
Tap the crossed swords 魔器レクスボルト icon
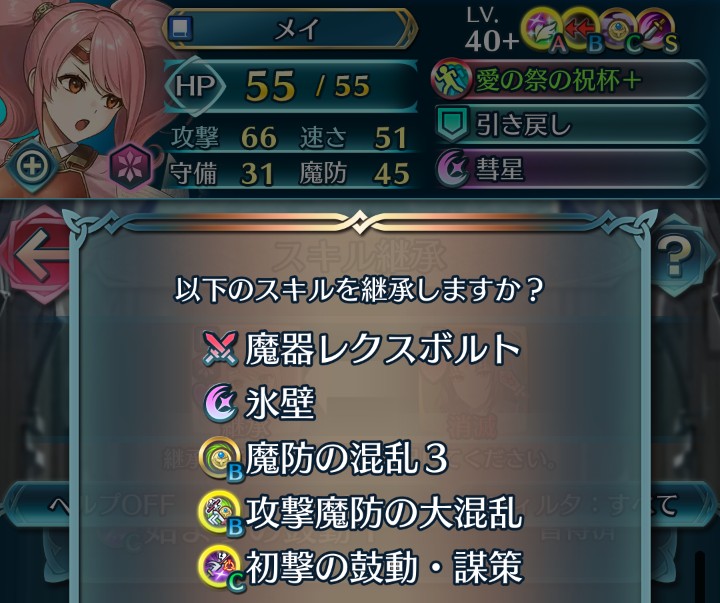220,348
